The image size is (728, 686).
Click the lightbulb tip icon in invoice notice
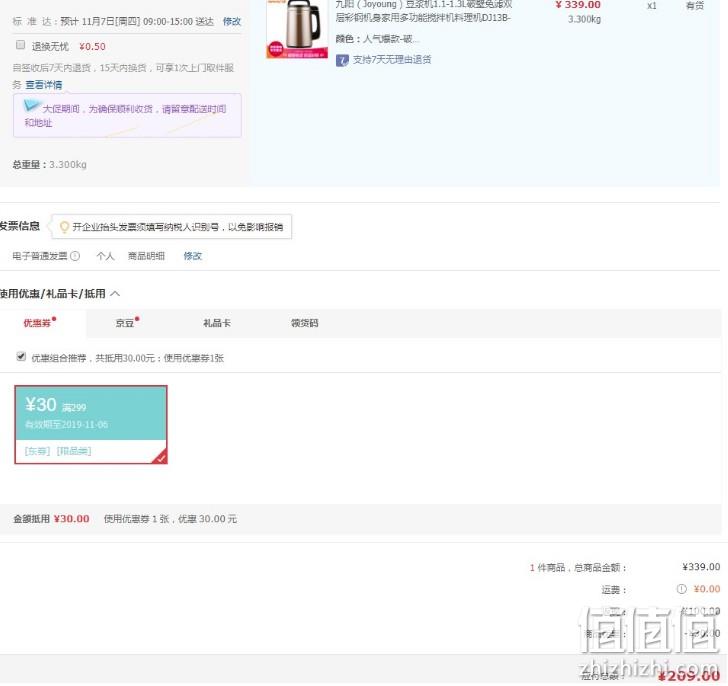pyautogui.click(x=64, y=227)
